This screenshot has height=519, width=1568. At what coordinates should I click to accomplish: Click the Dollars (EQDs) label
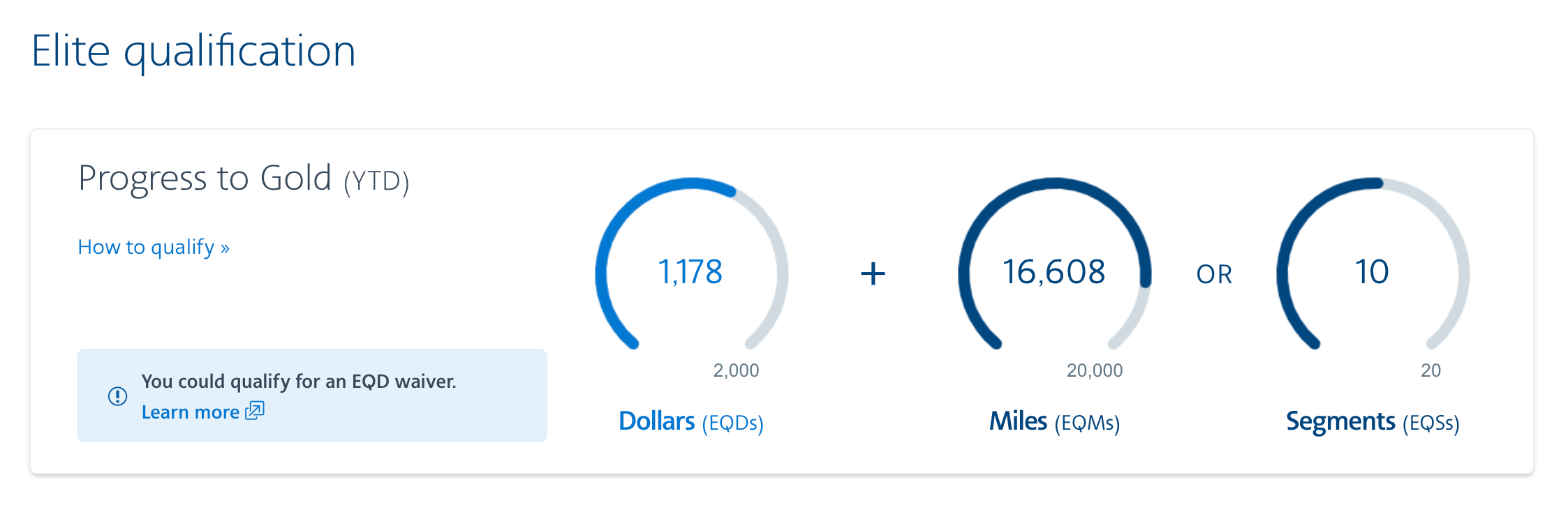tap(690, 422)
